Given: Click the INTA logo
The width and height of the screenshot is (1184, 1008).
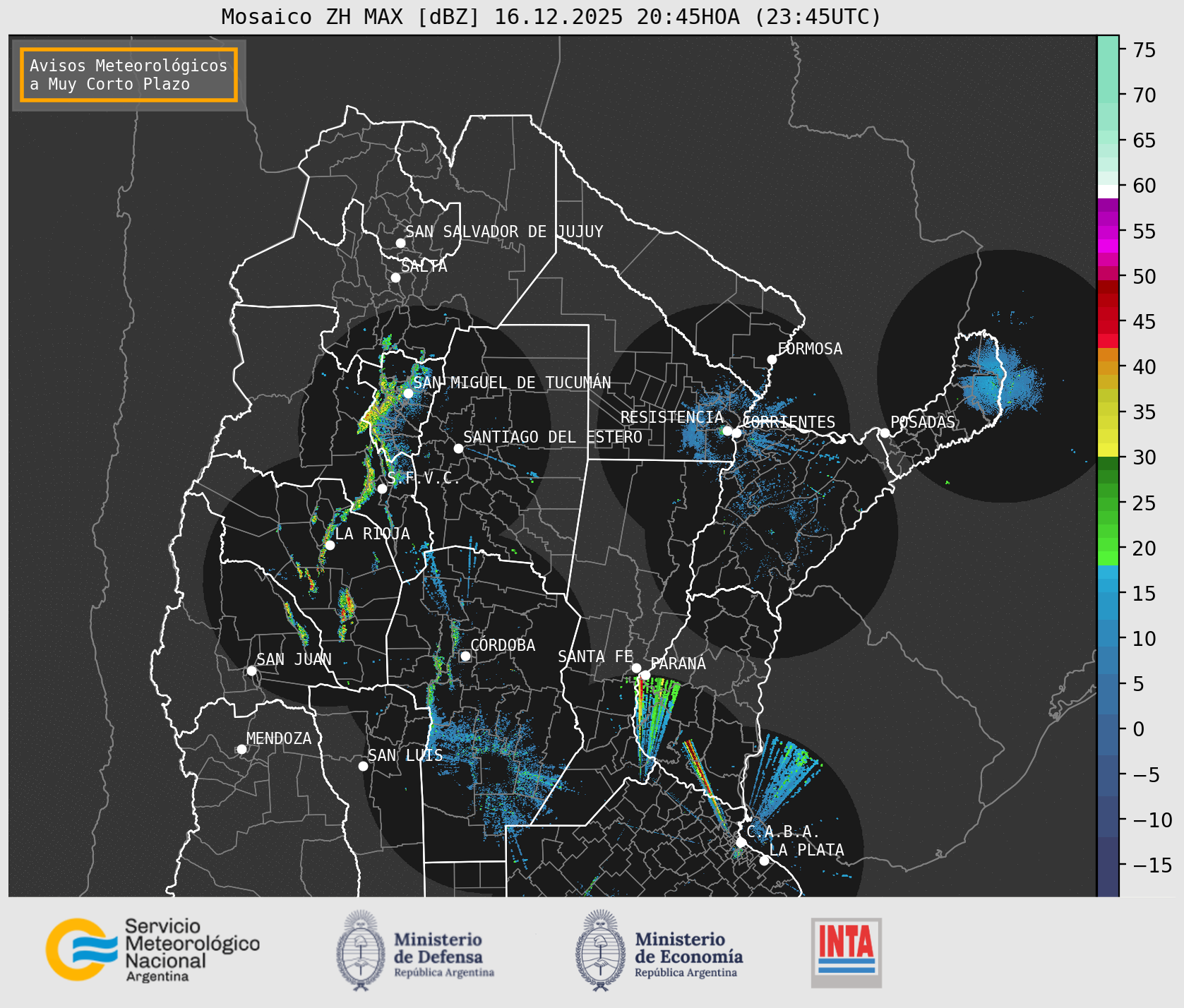Looking at the screenshot, I should [x=847, y=952].
